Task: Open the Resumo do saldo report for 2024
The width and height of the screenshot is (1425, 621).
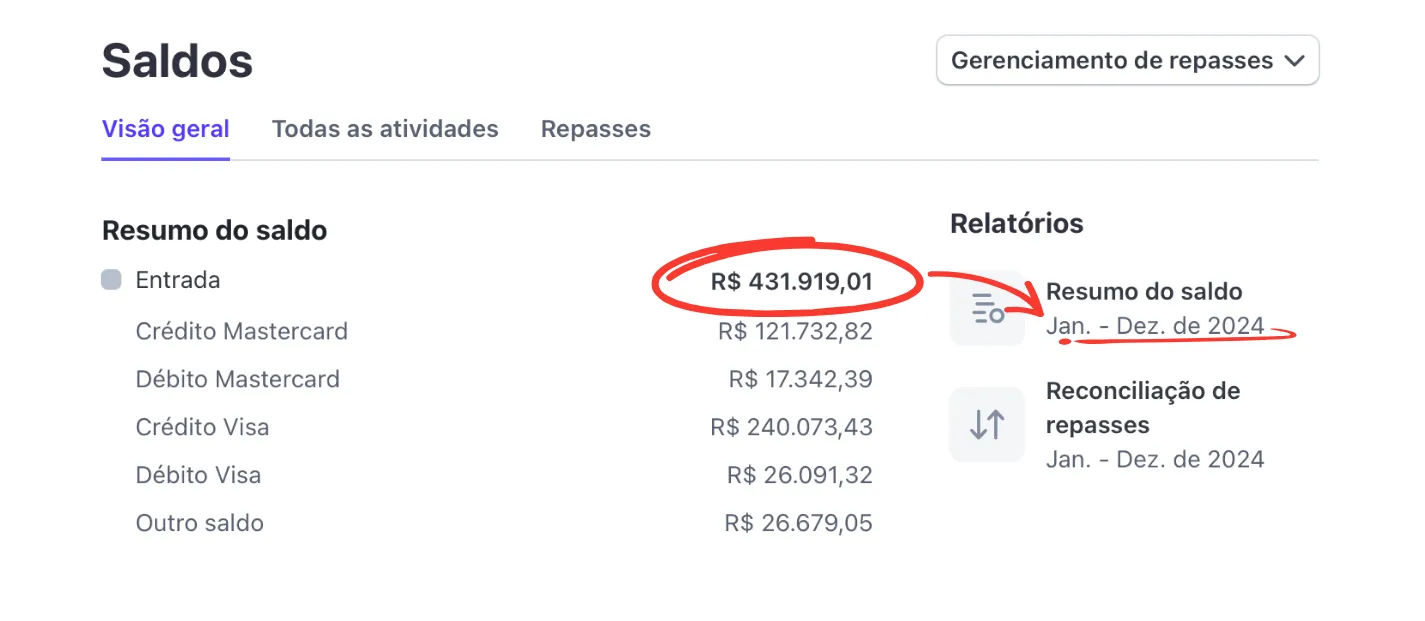Action: coord(1144,291)
